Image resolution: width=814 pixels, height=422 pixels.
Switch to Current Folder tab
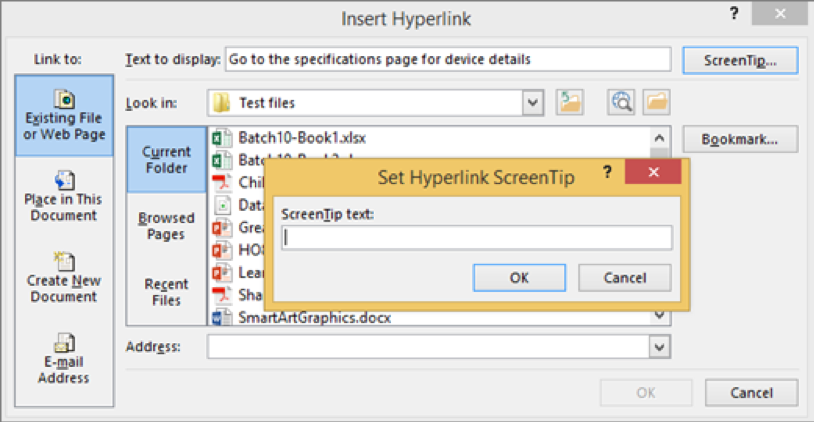point(166,160)
